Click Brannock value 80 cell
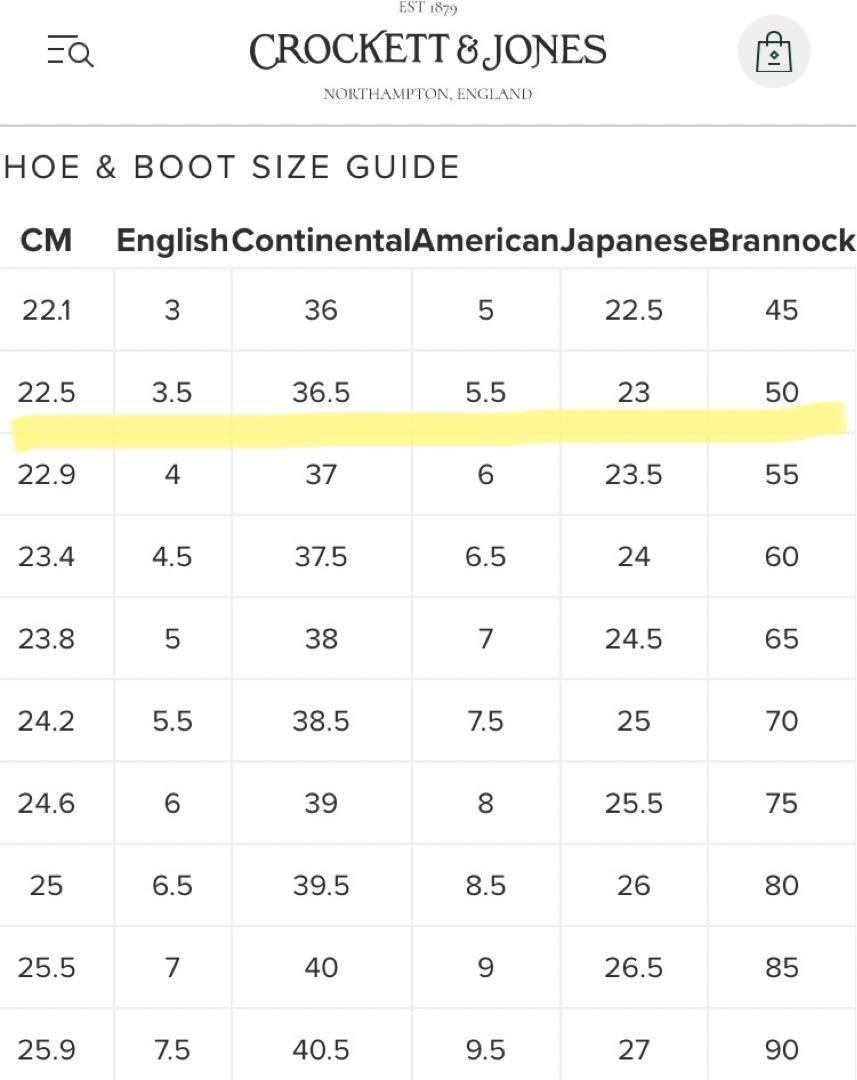 click(x=782, y=885)
